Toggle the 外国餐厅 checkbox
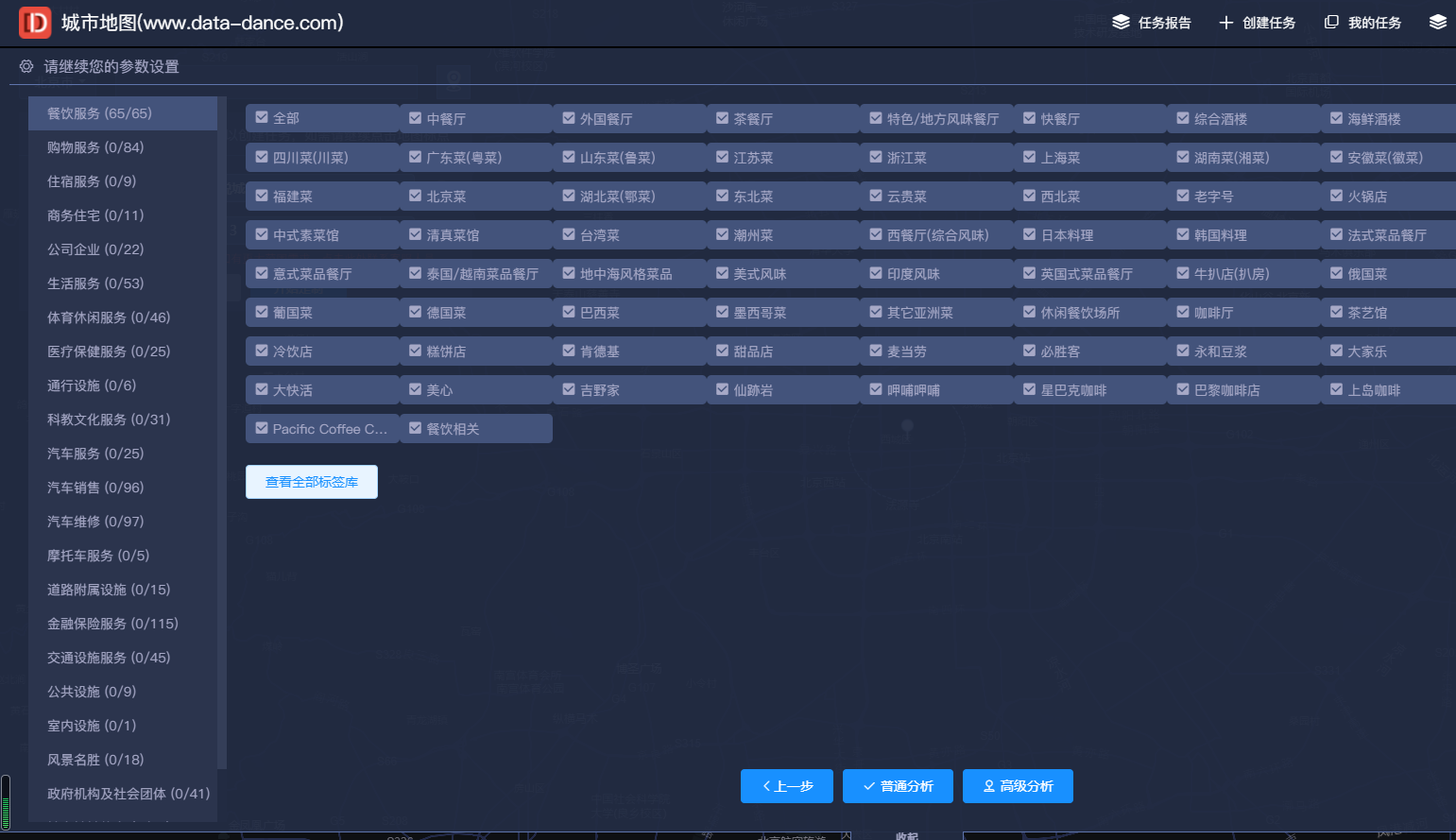The image size is (1456, 840). click(x=569, y=118)
